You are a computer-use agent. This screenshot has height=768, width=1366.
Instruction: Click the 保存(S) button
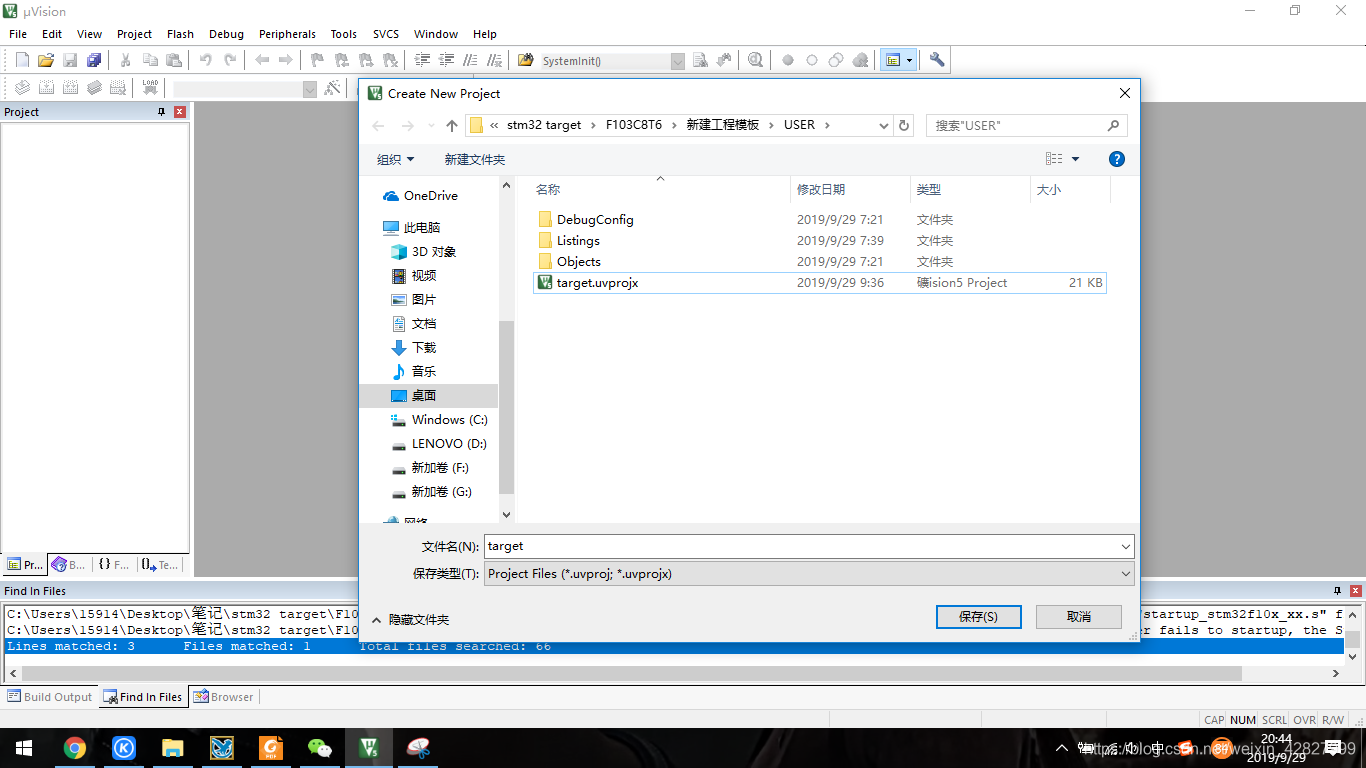tap(978, 617)
